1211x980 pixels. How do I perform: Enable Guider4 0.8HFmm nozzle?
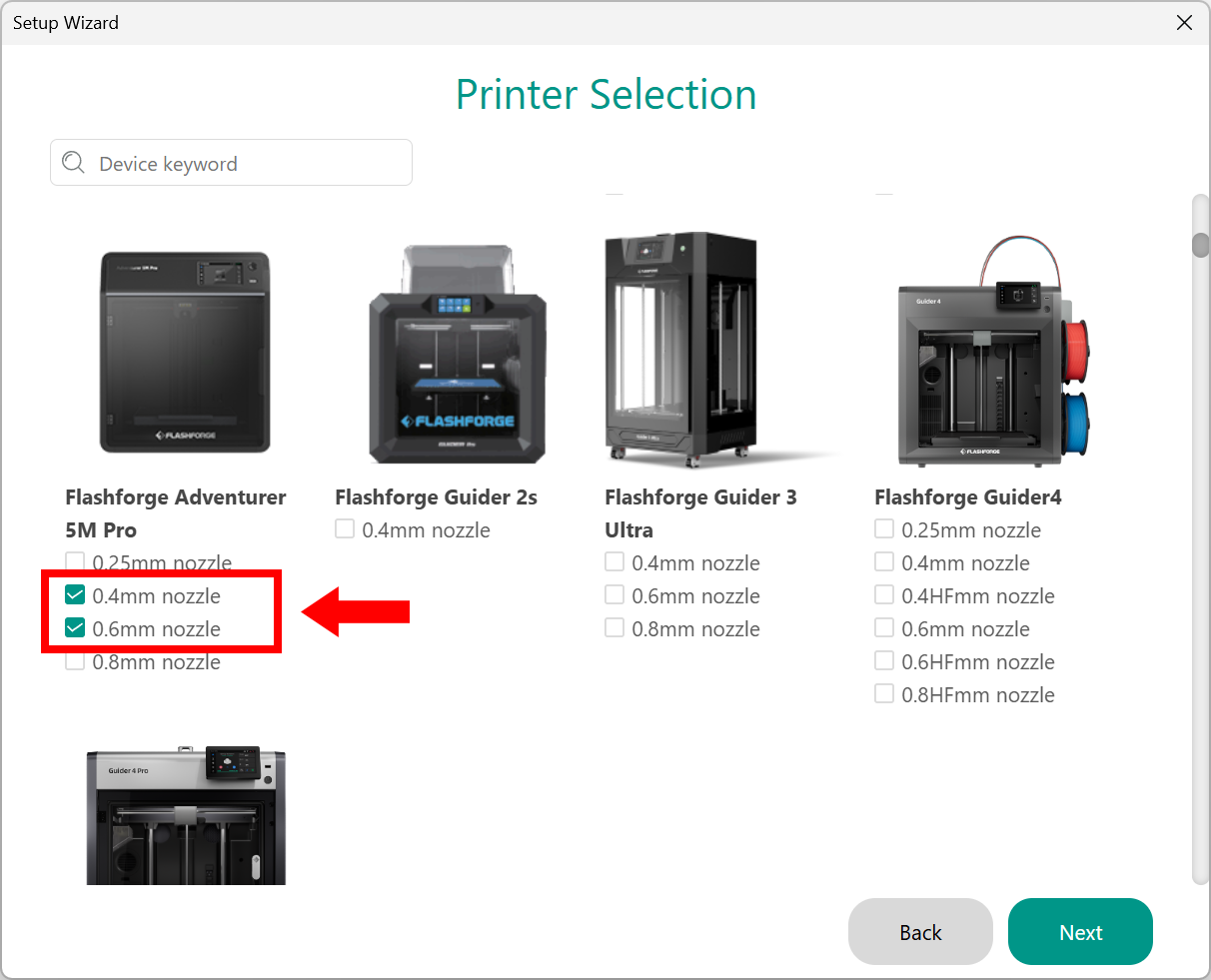pyautogui.click(x=884, y=694)
